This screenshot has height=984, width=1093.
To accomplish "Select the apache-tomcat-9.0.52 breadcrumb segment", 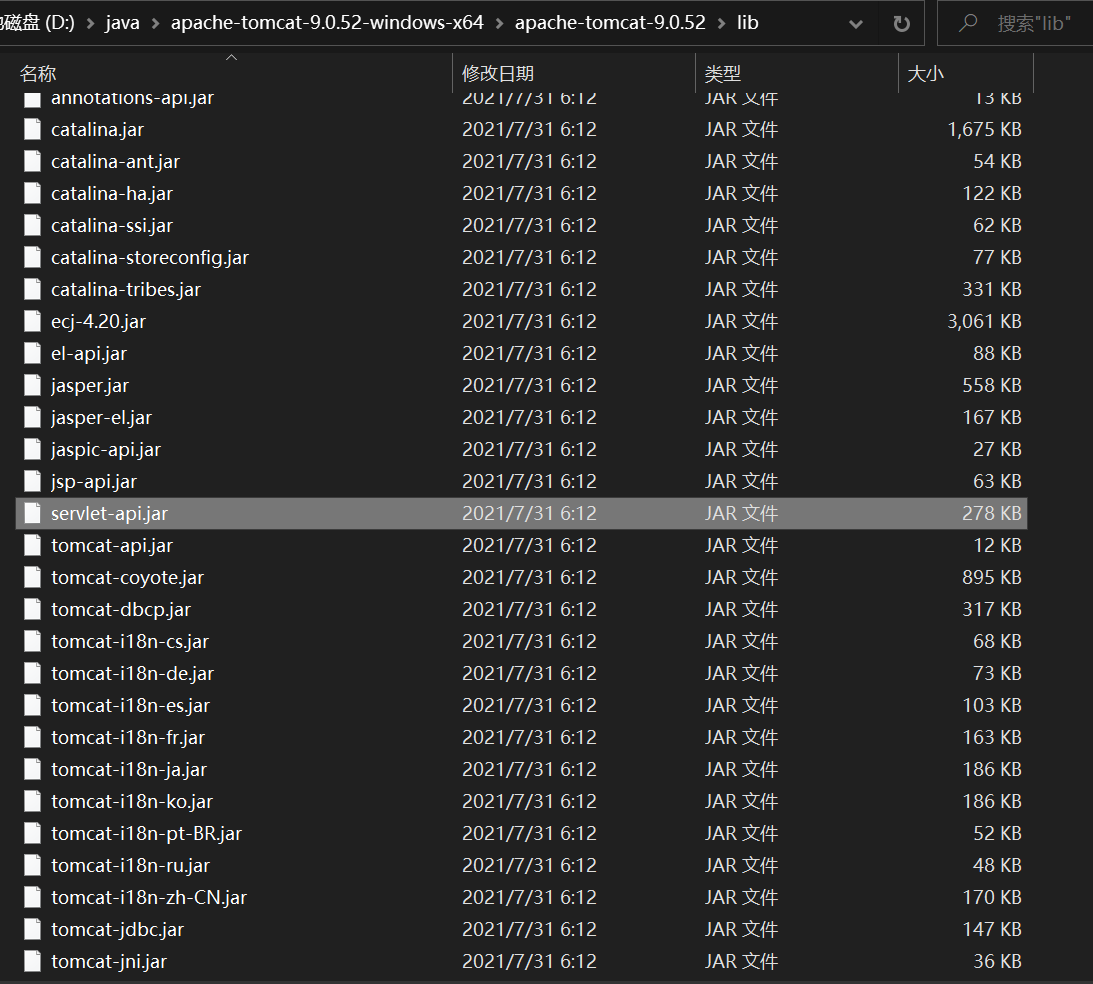I will click(x=610, y=23).
